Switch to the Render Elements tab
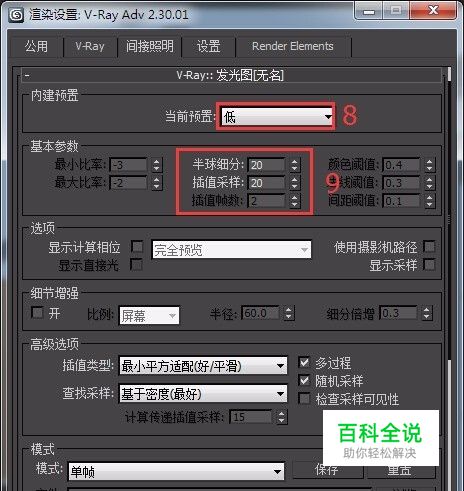This screenshot has height=491, width=464. [293, 46]
